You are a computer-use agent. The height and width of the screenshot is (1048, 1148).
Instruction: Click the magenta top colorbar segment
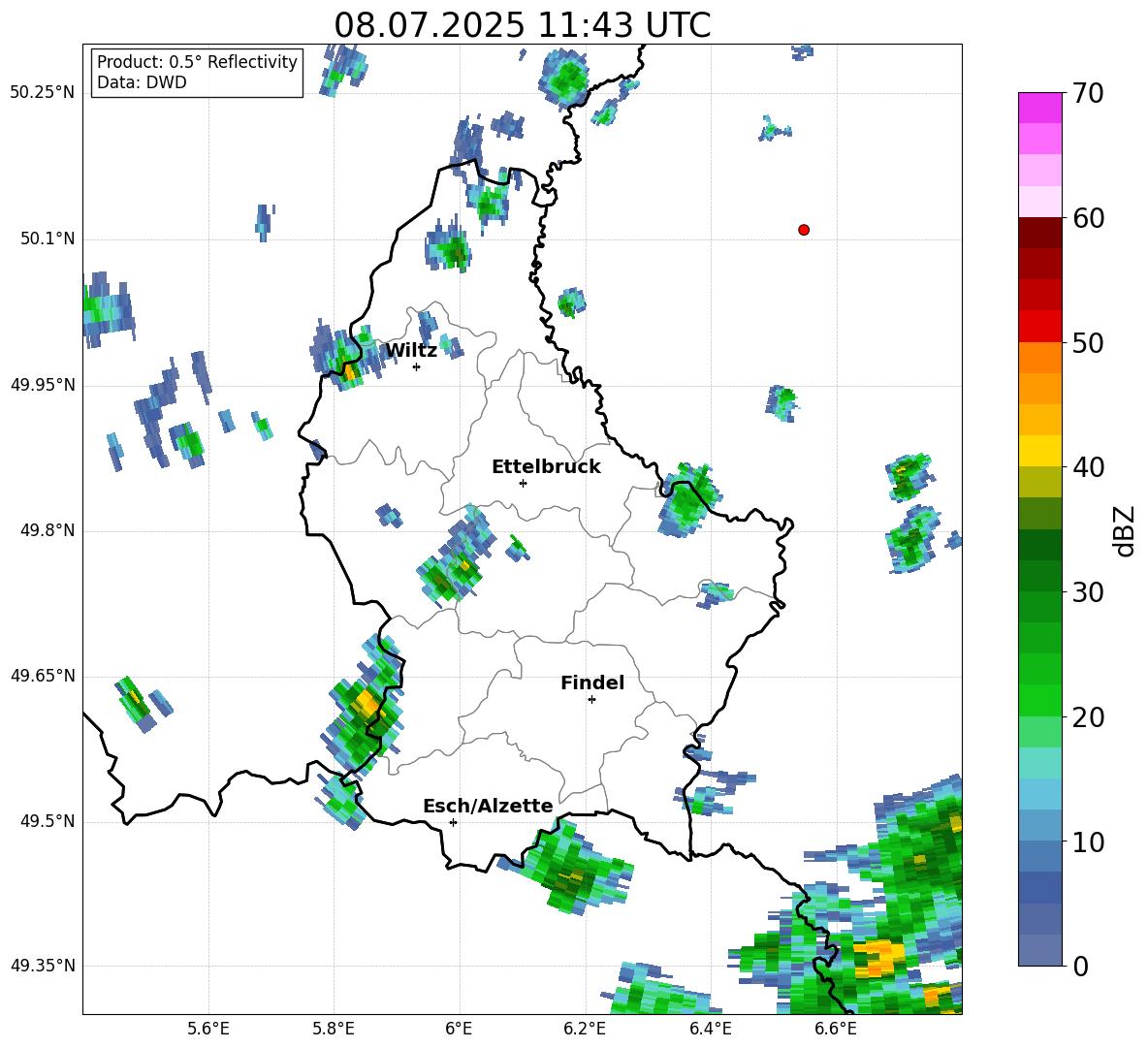pos(1039,108)
